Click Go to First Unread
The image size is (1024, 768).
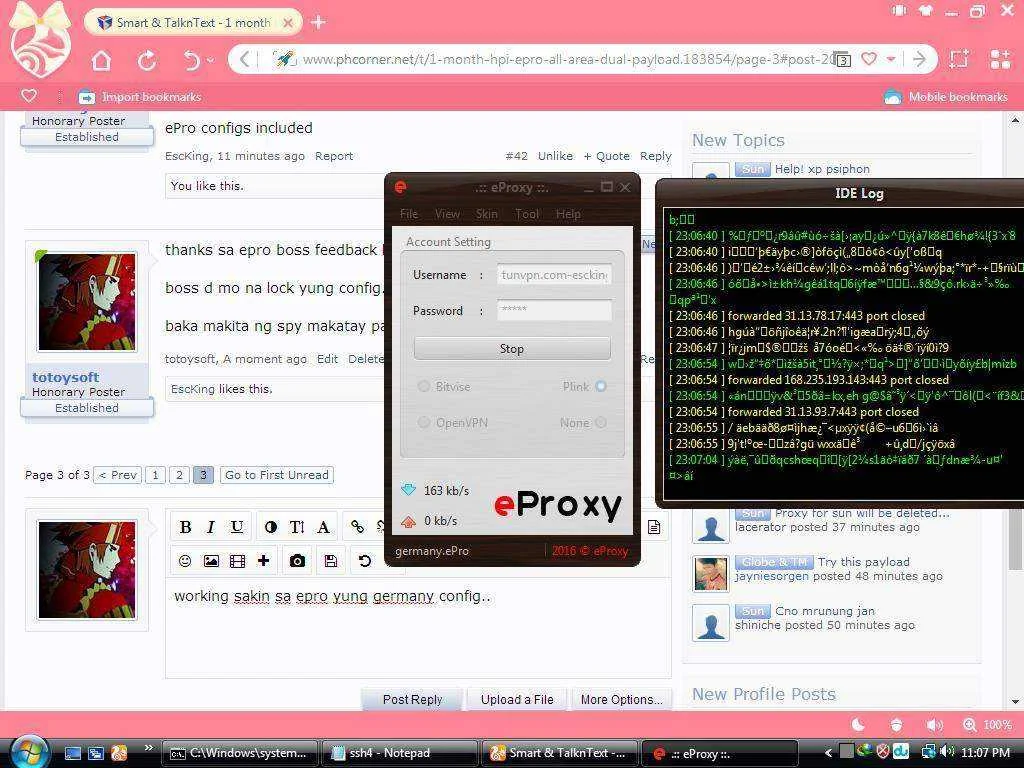(x=277, y=475)
